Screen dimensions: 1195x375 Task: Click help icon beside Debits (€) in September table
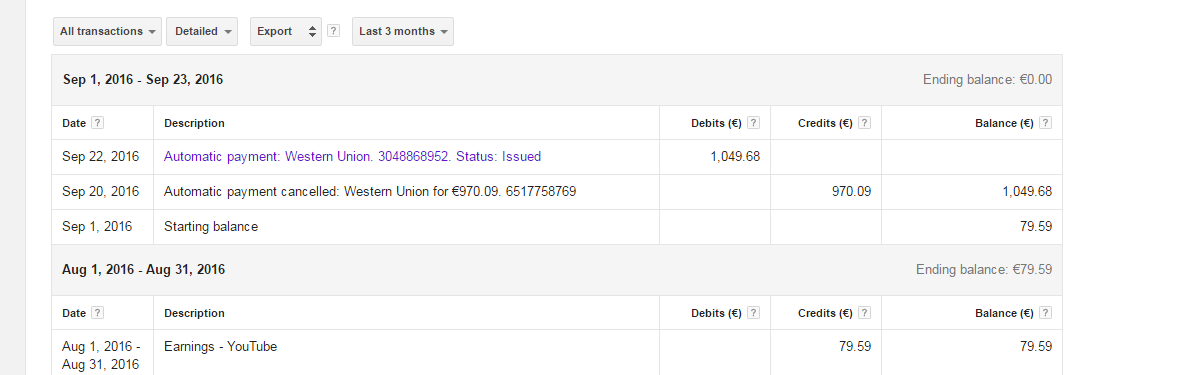pos(753,123)
